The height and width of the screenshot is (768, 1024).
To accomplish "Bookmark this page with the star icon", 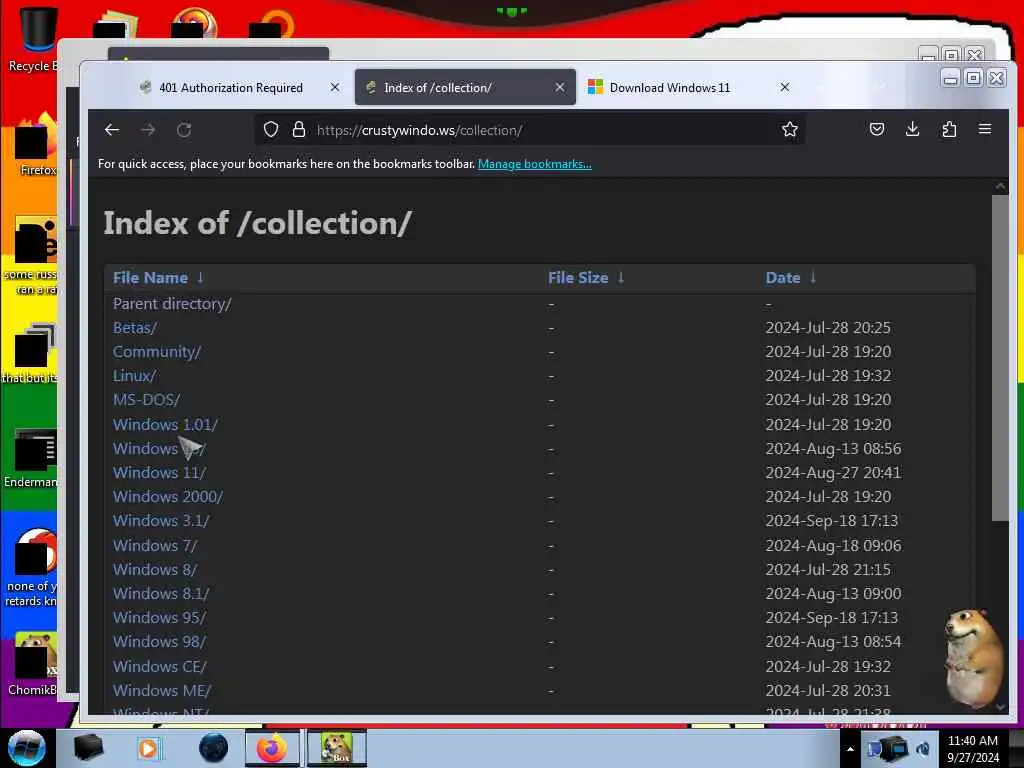I will coord(790,129).
